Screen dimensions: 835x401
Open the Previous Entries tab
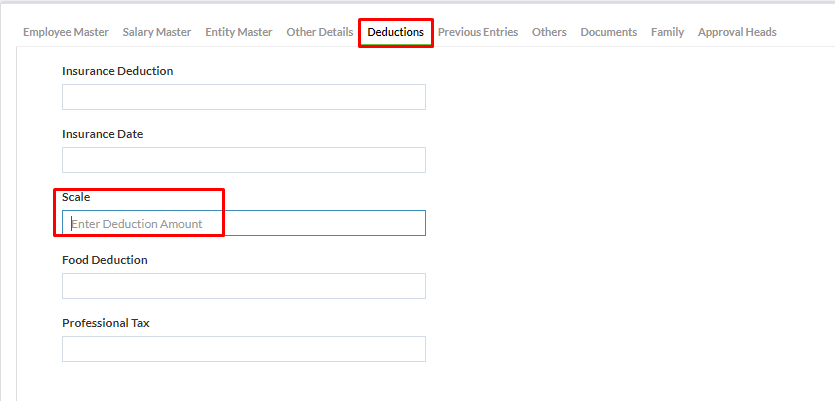click(x=478, y=32)
